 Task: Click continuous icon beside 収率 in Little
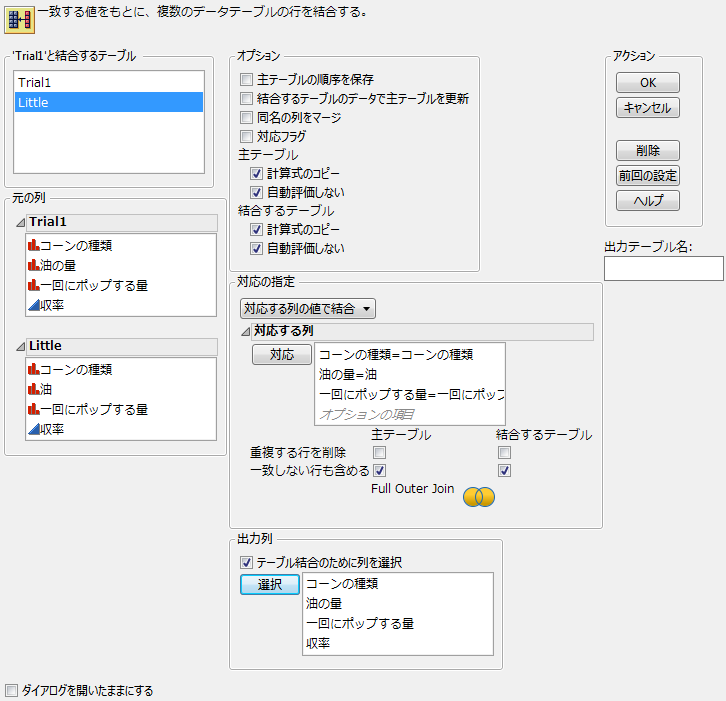(x=33, y=429)
